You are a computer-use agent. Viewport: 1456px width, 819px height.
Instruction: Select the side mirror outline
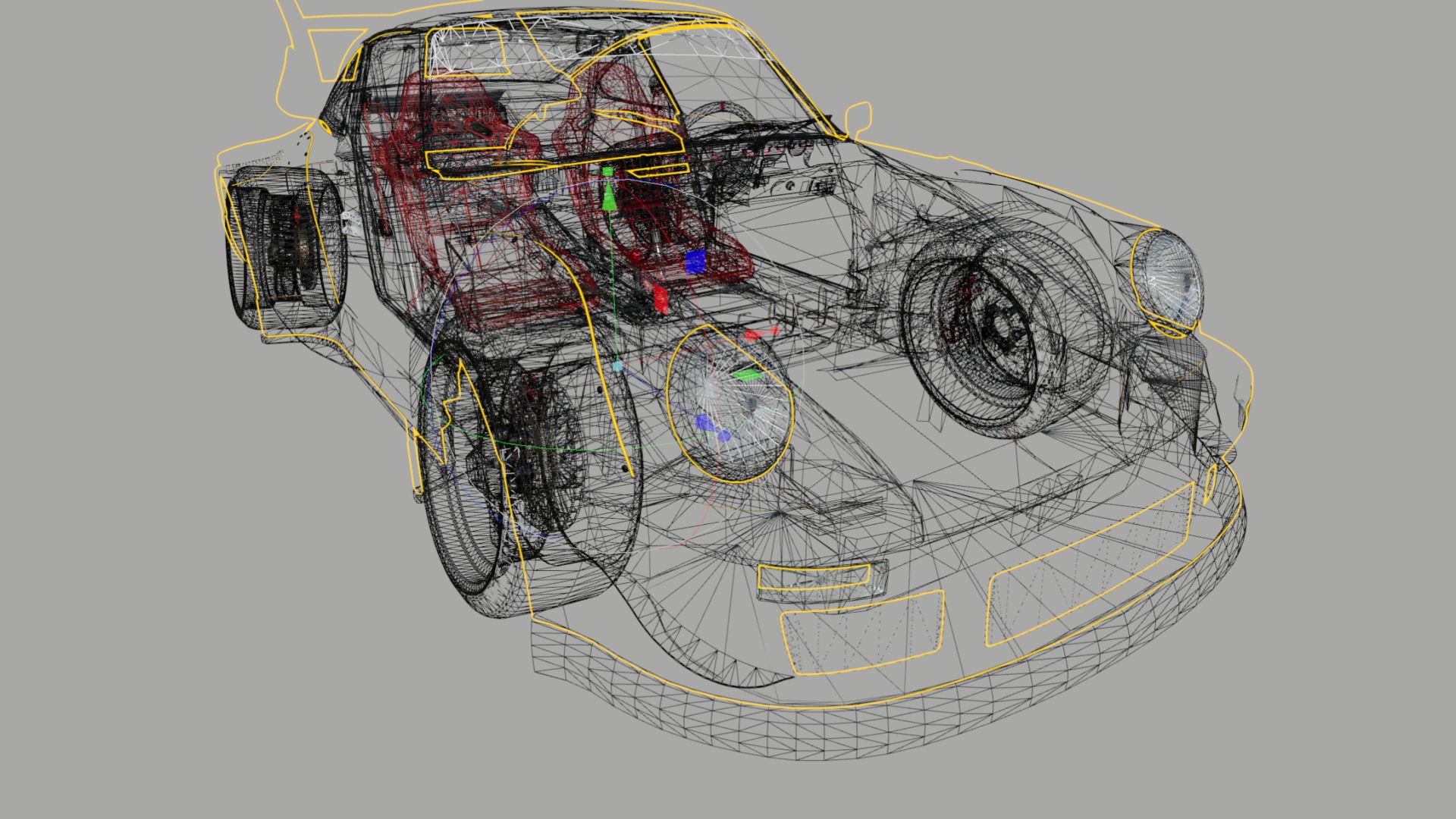pyautogui.click(x=858, y=118)
